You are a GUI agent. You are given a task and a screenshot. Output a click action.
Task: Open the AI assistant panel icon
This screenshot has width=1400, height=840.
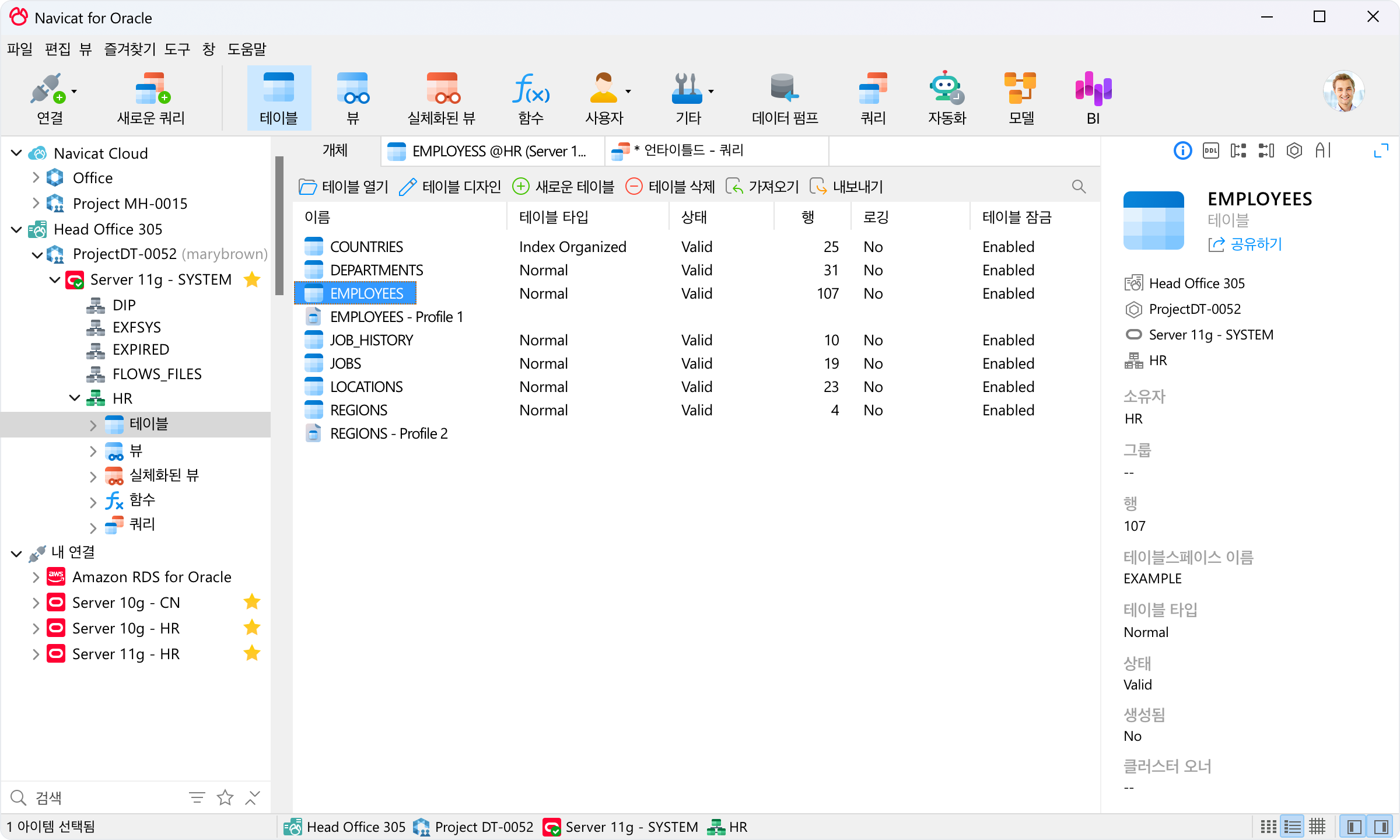[x=1323, y=151]
